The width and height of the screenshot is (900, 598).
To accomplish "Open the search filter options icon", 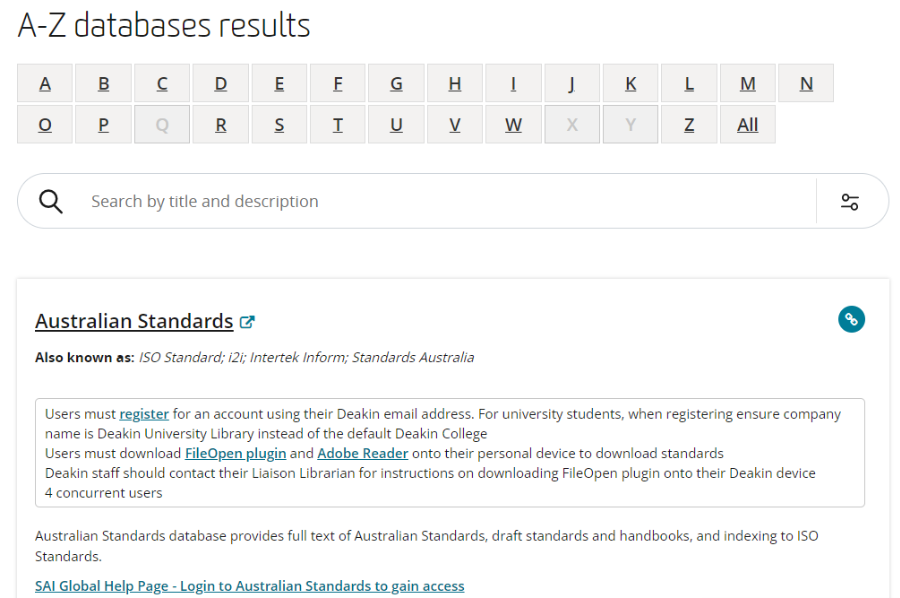I will 850,201.
